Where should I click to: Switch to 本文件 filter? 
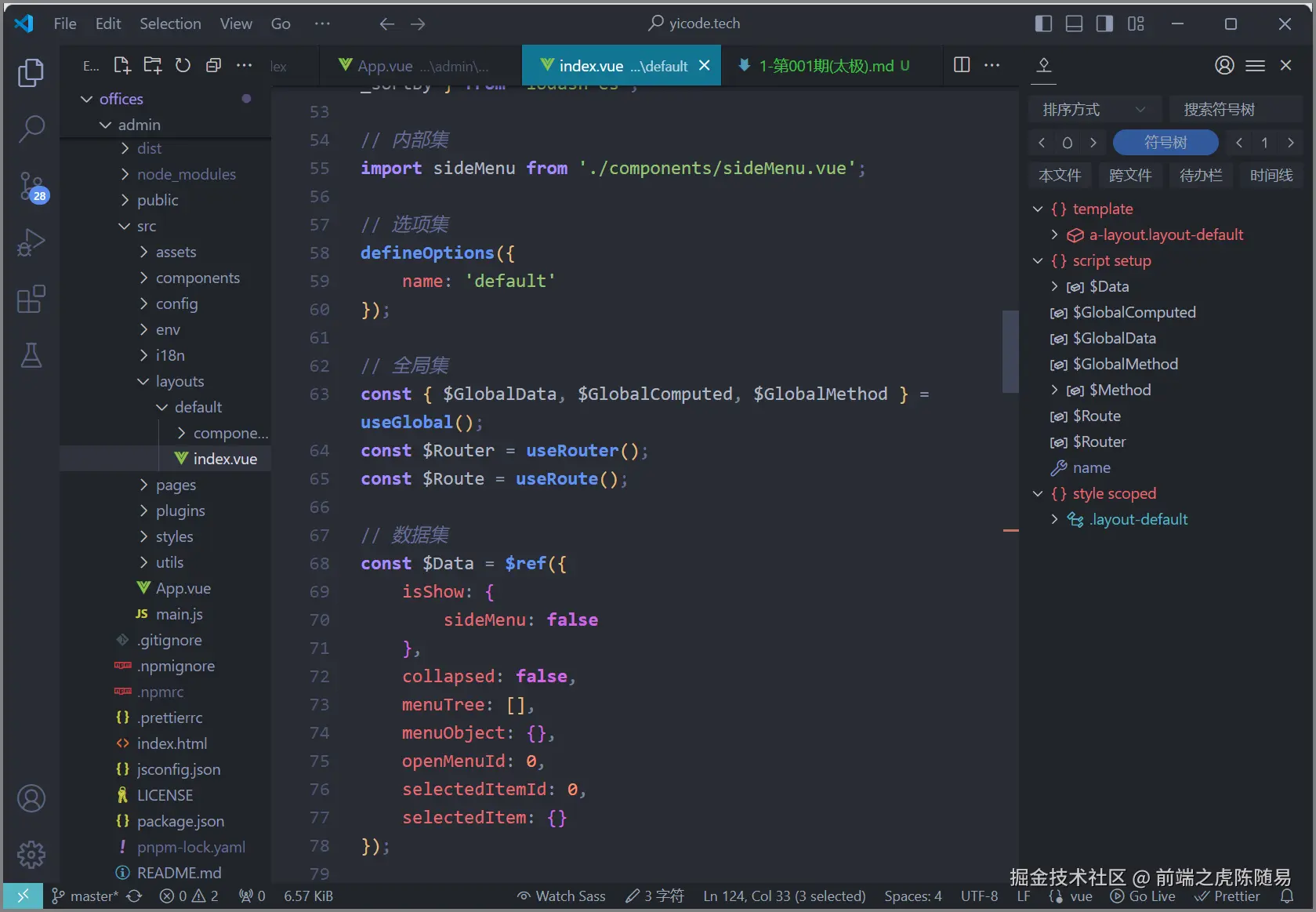coord(1060,175)
